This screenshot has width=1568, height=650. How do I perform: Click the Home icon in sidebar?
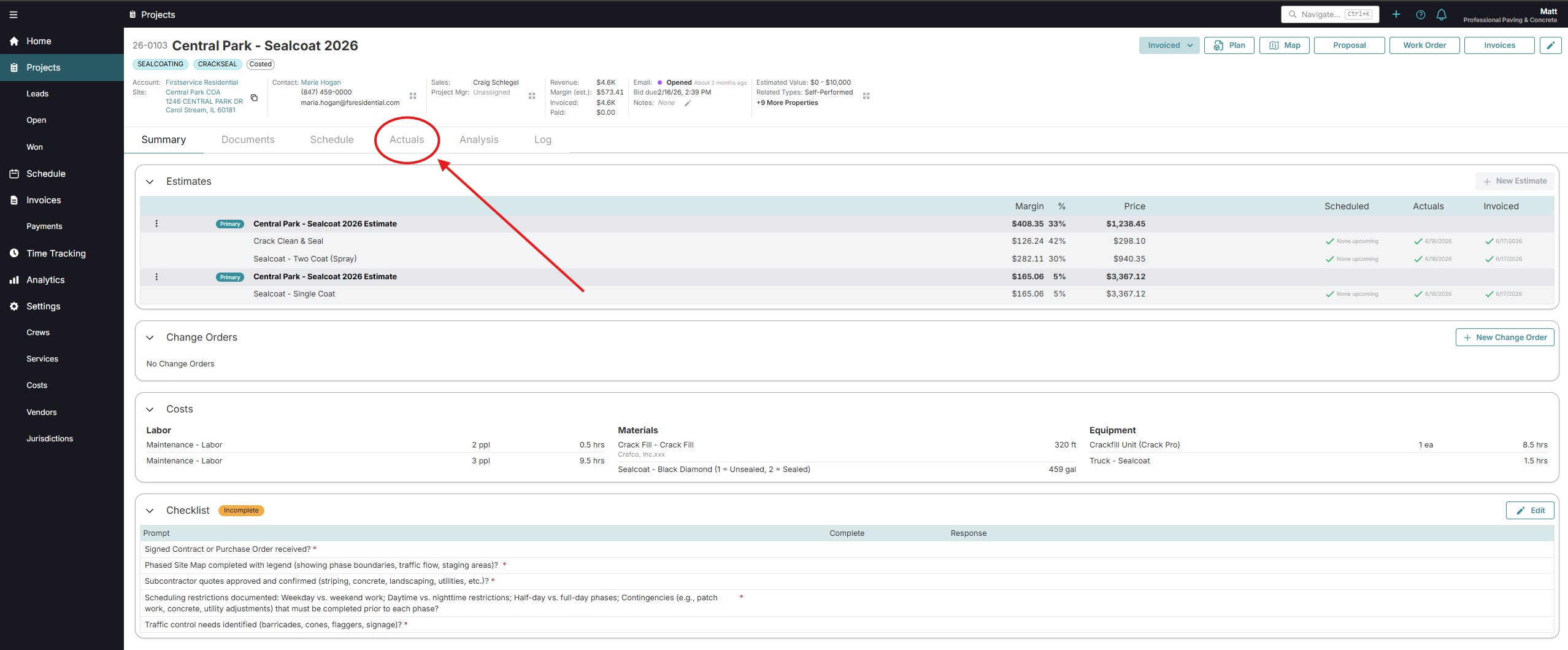[14, 41]
